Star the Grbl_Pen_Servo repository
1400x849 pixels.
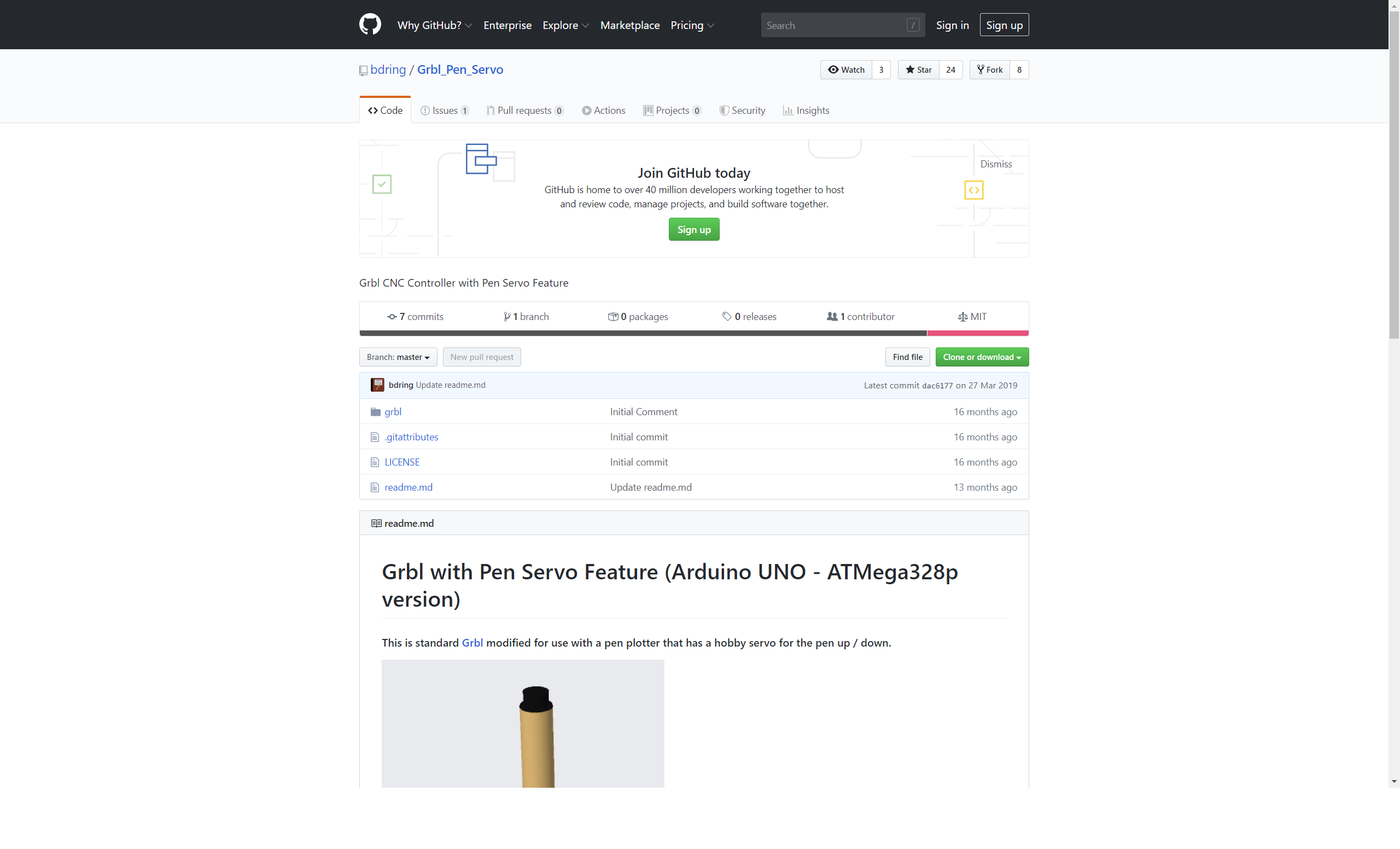tap(919, 69)
